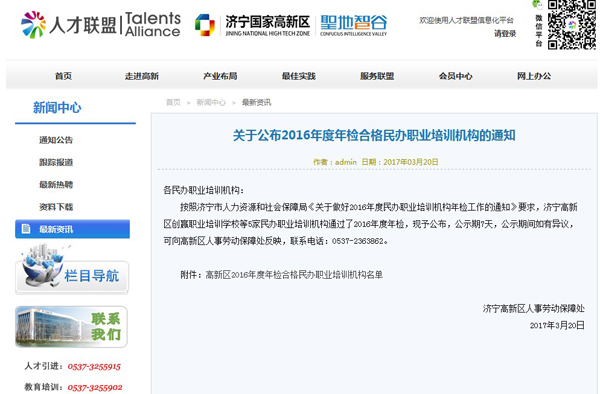Click the Jining National High Tech Zone logo
Image resolution: width=600 pixels, height=394 pixels.
(252, 25)
